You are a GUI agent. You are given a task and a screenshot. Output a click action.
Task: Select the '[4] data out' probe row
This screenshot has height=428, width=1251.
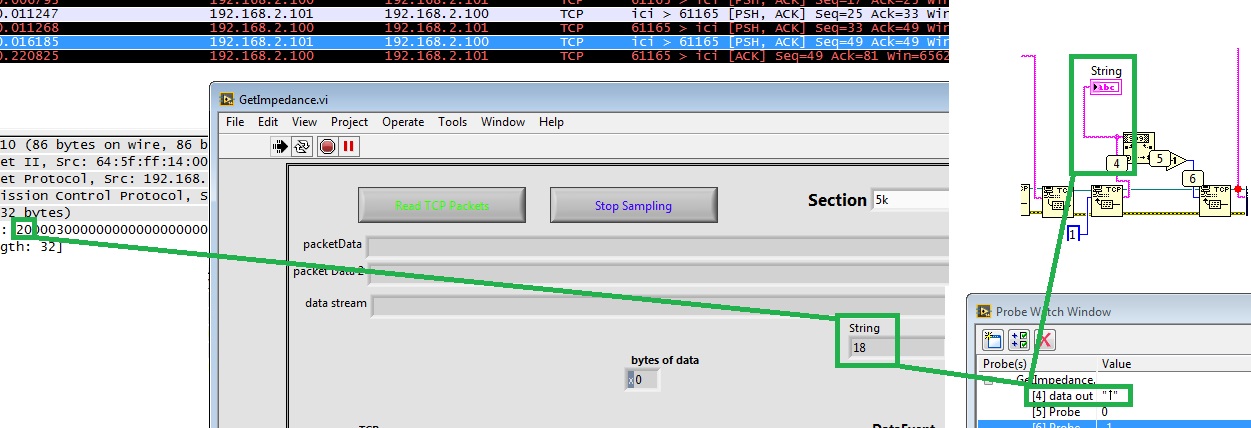(x=1115, y=397)
